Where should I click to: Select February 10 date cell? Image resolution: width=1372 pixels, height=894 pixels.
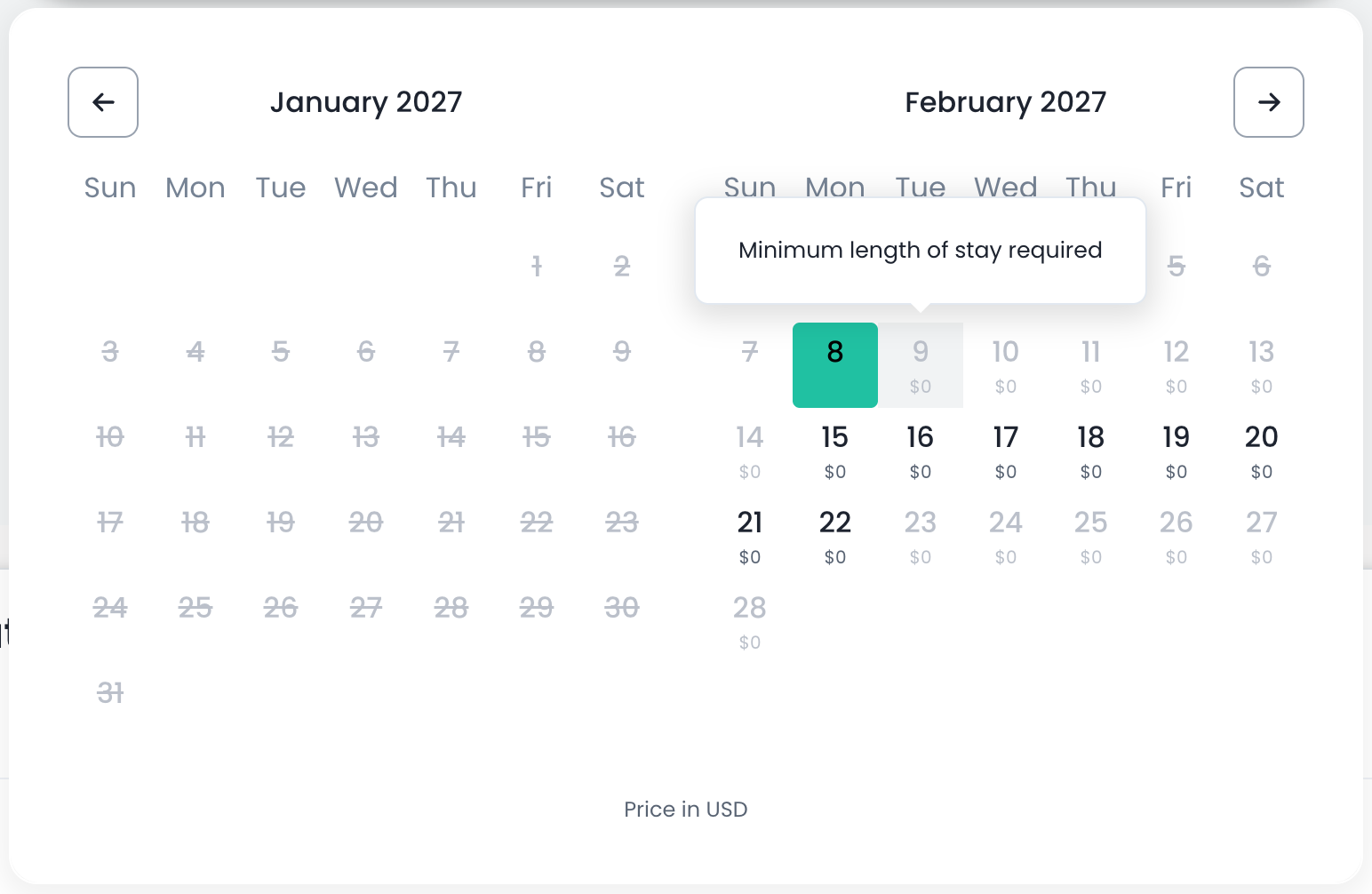pyautogui.click(x=1006, y=364)
